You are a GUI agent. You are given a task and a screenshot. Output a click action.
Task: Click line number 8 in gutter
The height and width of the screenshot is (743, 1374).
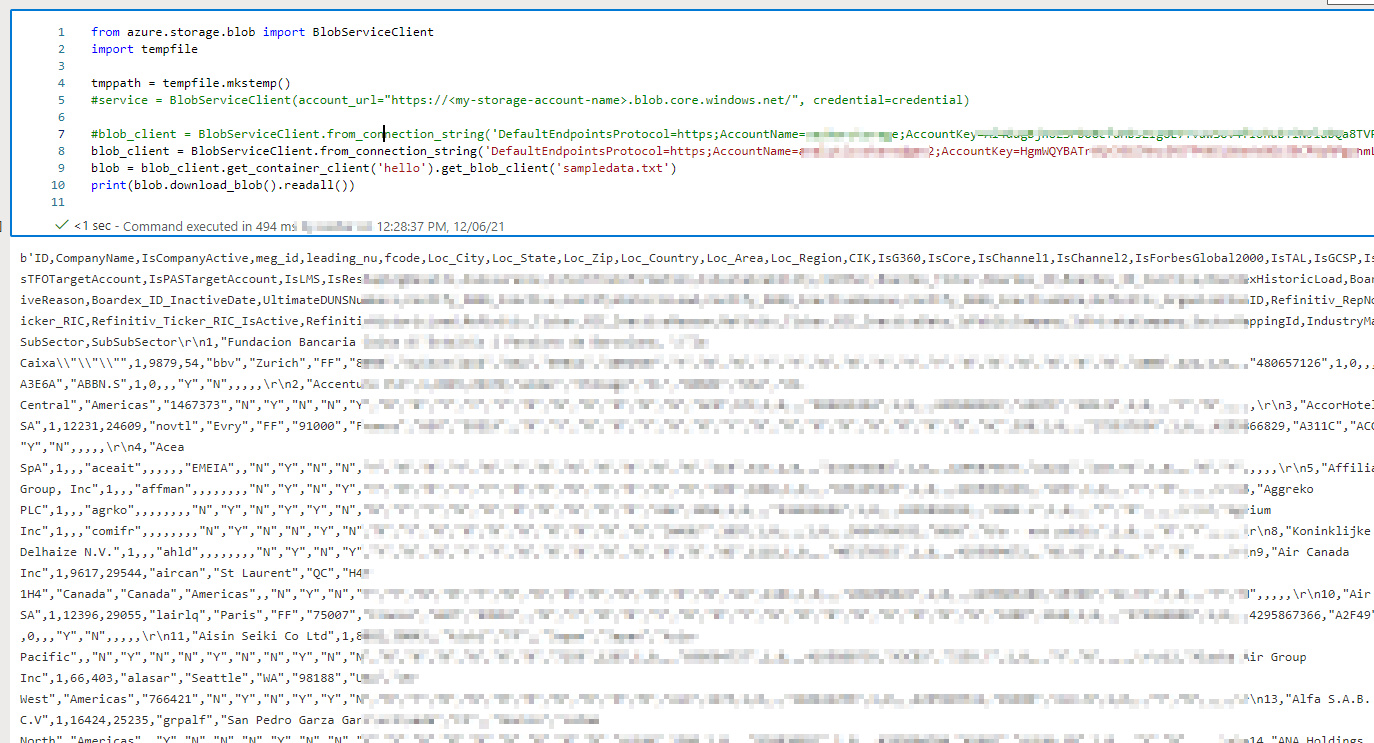point(62,151)
